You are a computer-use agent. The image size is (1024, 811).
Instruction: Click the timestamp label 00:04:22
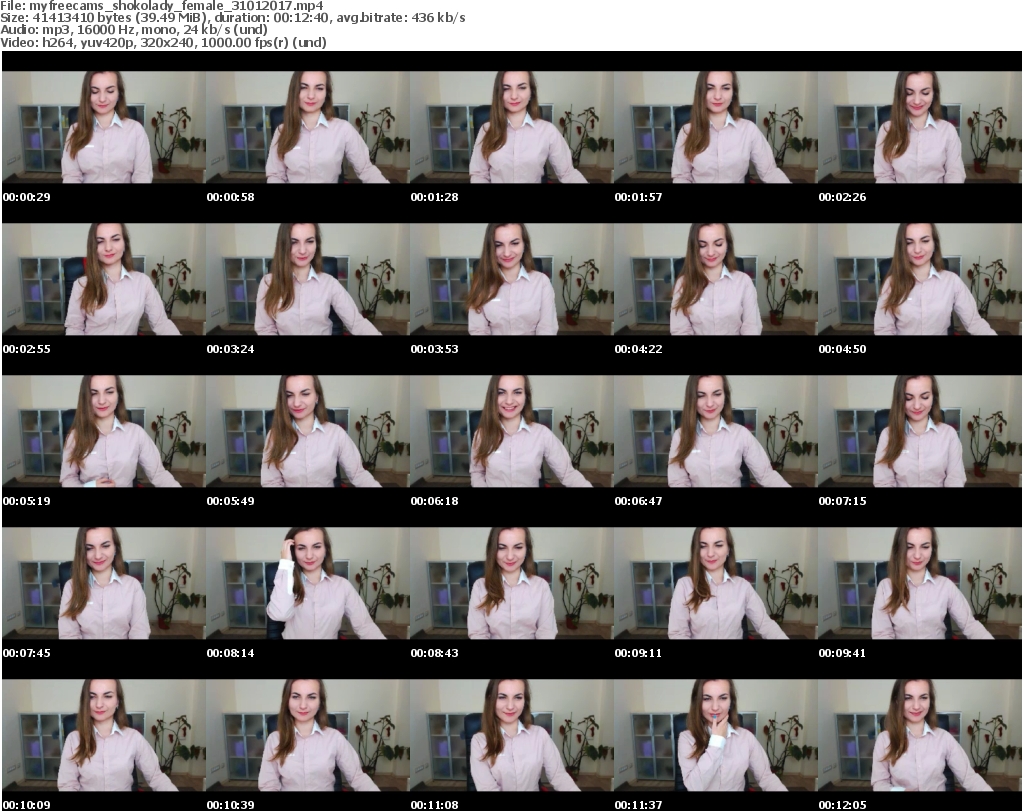(638, 349)
